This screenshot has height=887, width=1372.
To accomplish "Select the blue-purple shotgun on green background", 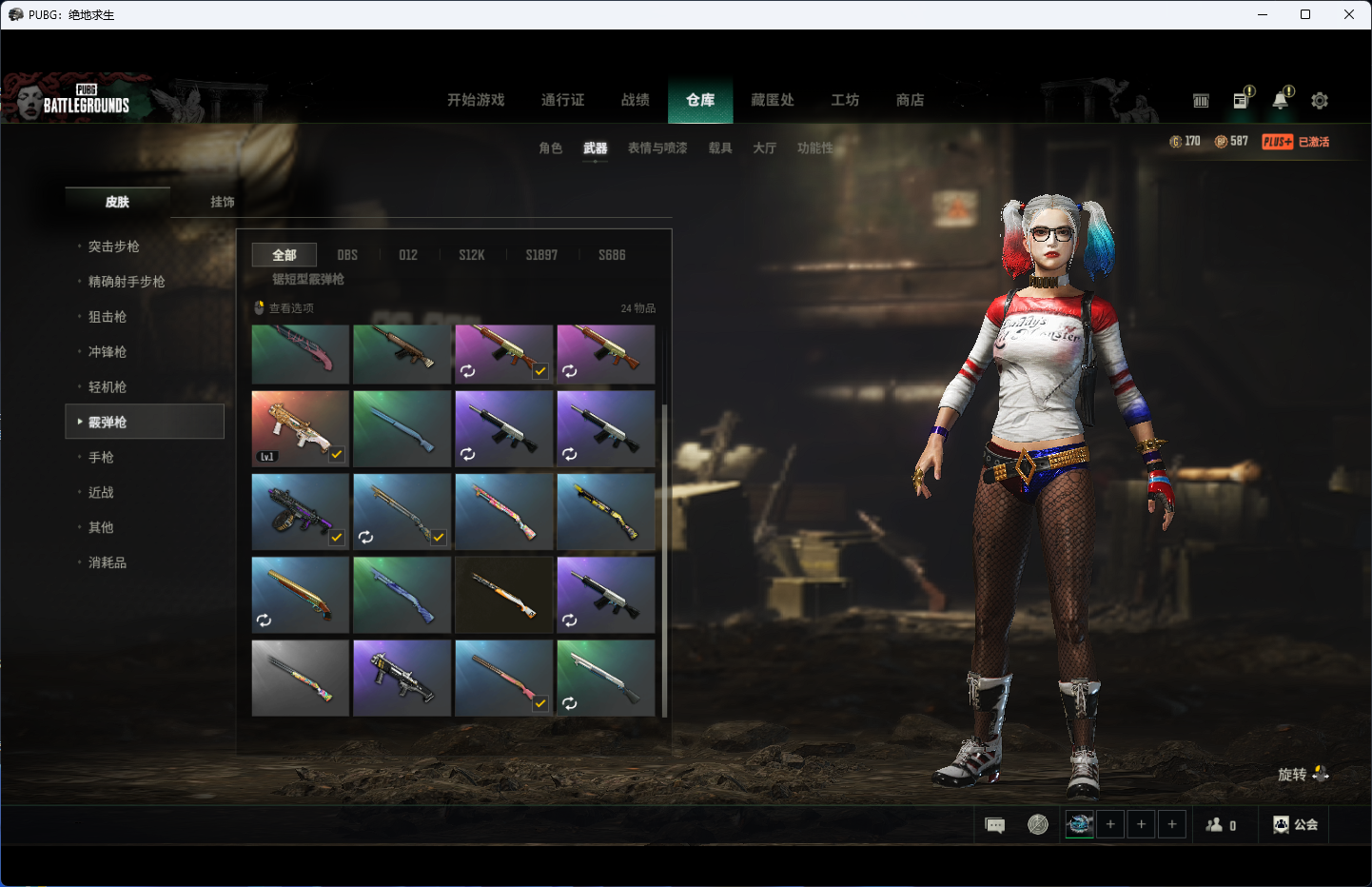I will [402, 595].
